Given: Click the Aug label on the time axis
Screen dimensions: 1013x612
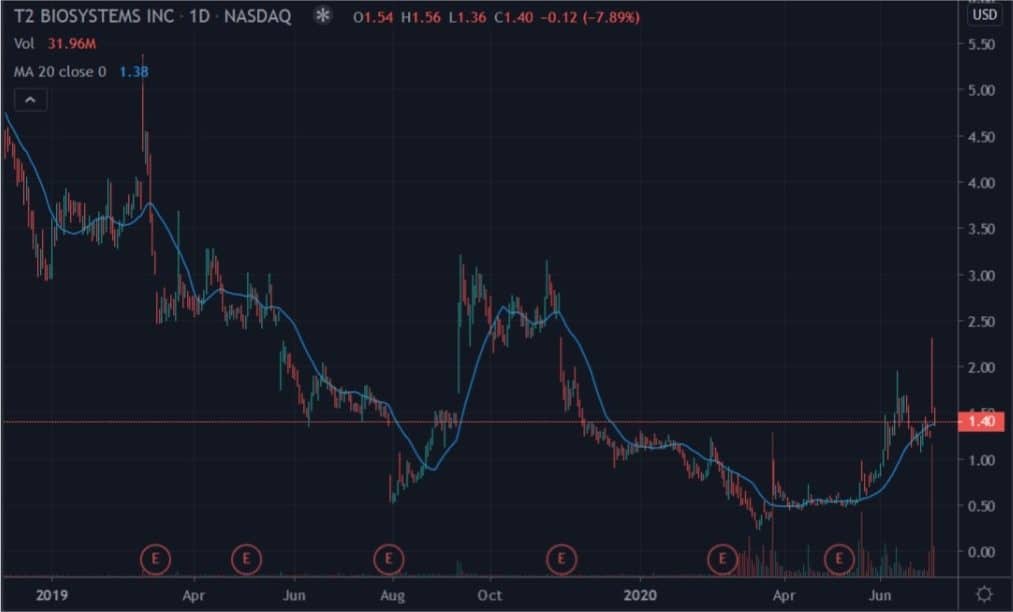Looking at the screenshot, I should tap(393, 595).
